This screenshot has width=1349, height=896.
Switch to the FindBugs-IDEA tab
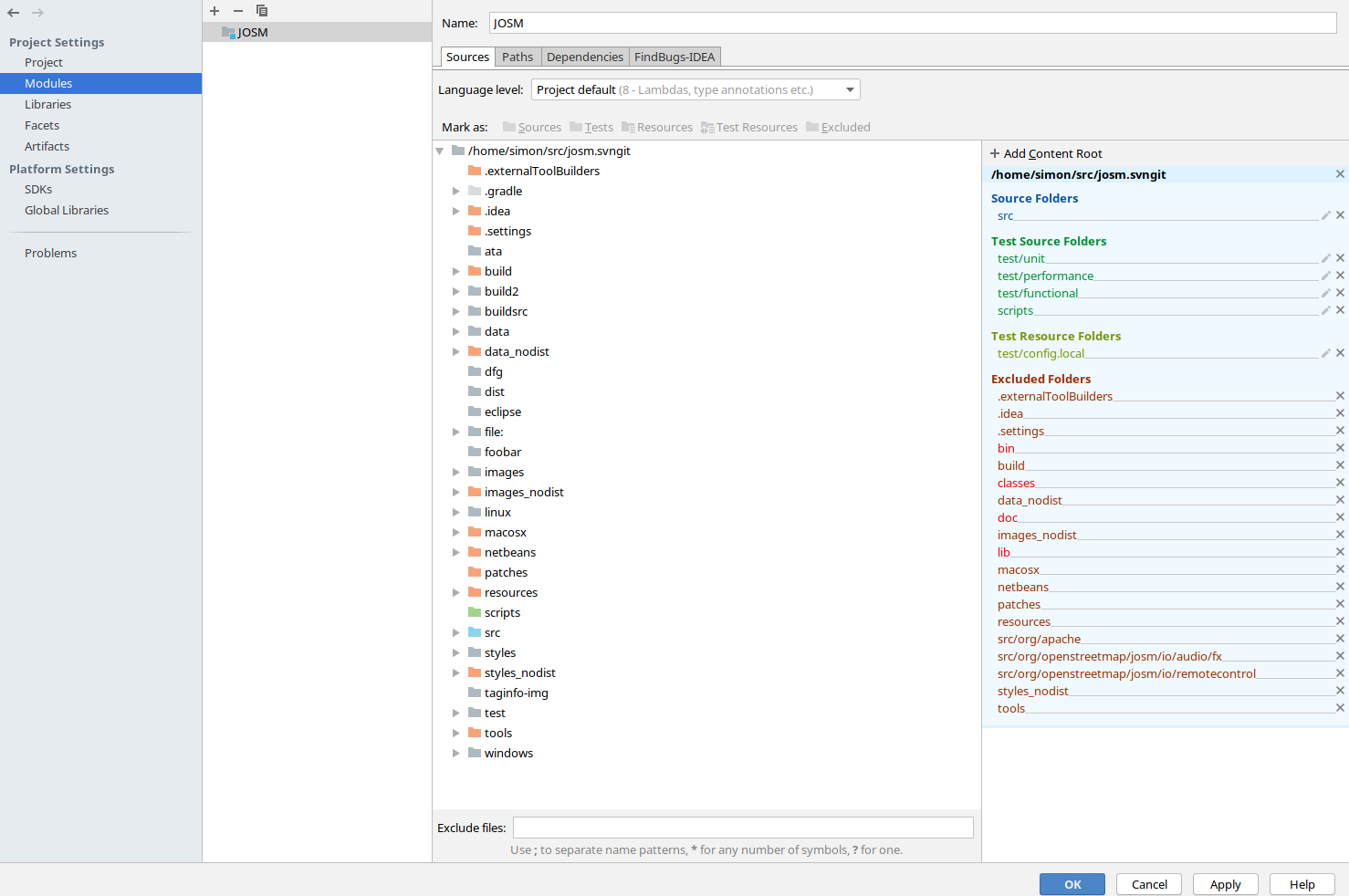click(674, 57)
